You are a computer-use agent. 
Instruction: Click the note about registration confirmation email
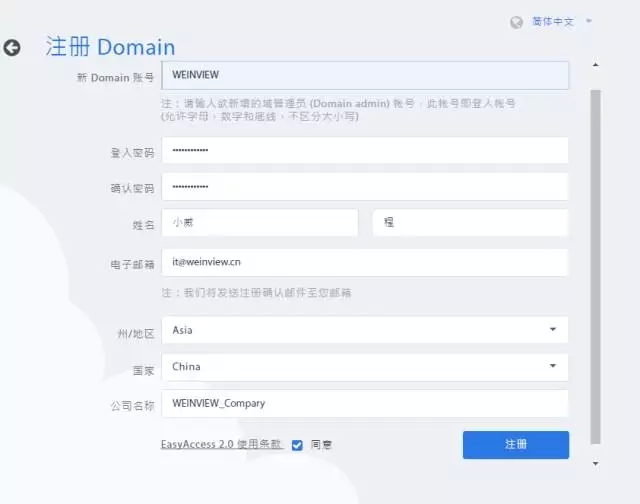click(256, 293)
